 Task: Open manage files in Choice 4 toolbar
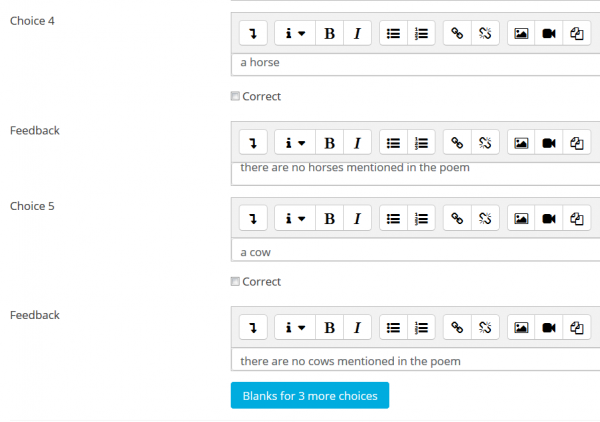tap(577, 33)
